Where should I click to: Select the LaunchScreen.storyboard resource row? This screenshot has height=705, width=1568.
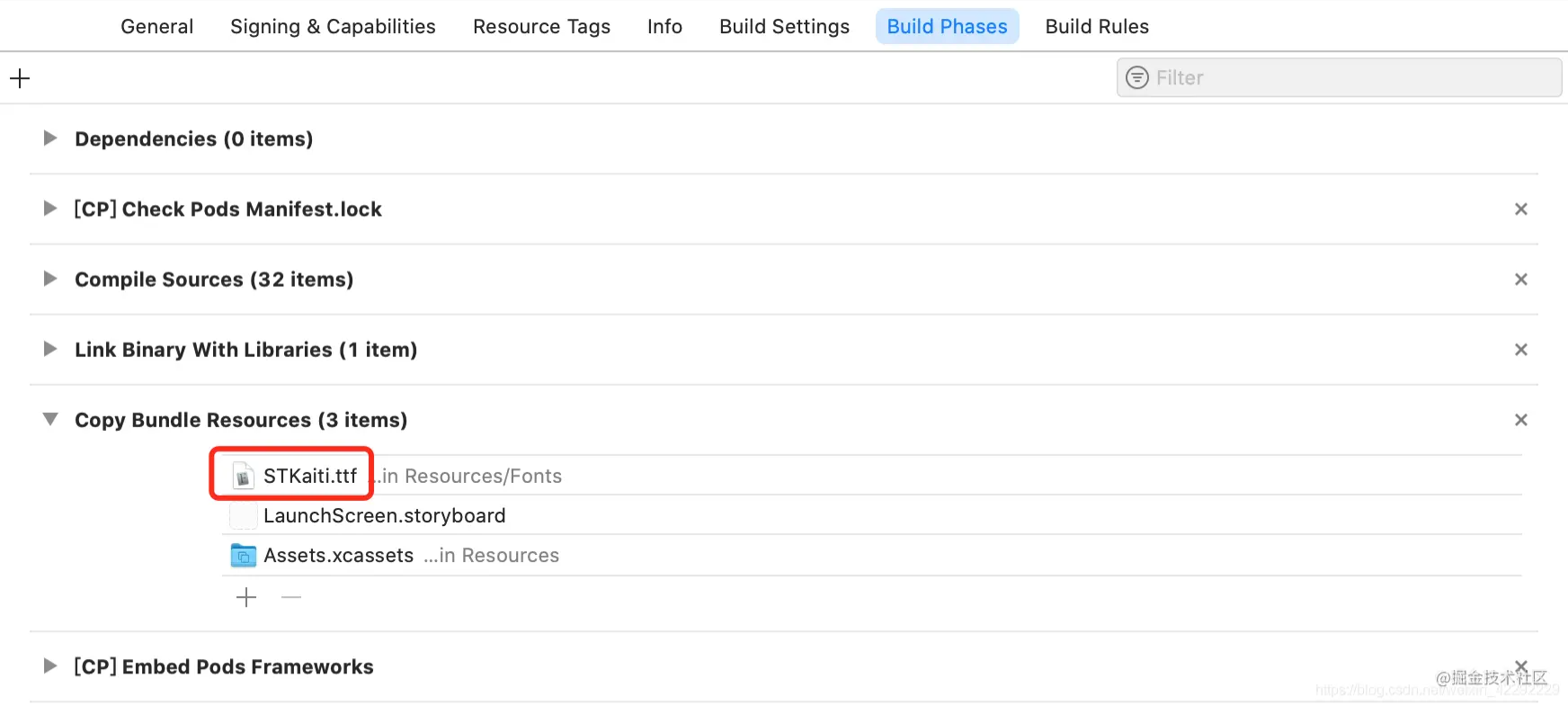click(x=384, y=516)
